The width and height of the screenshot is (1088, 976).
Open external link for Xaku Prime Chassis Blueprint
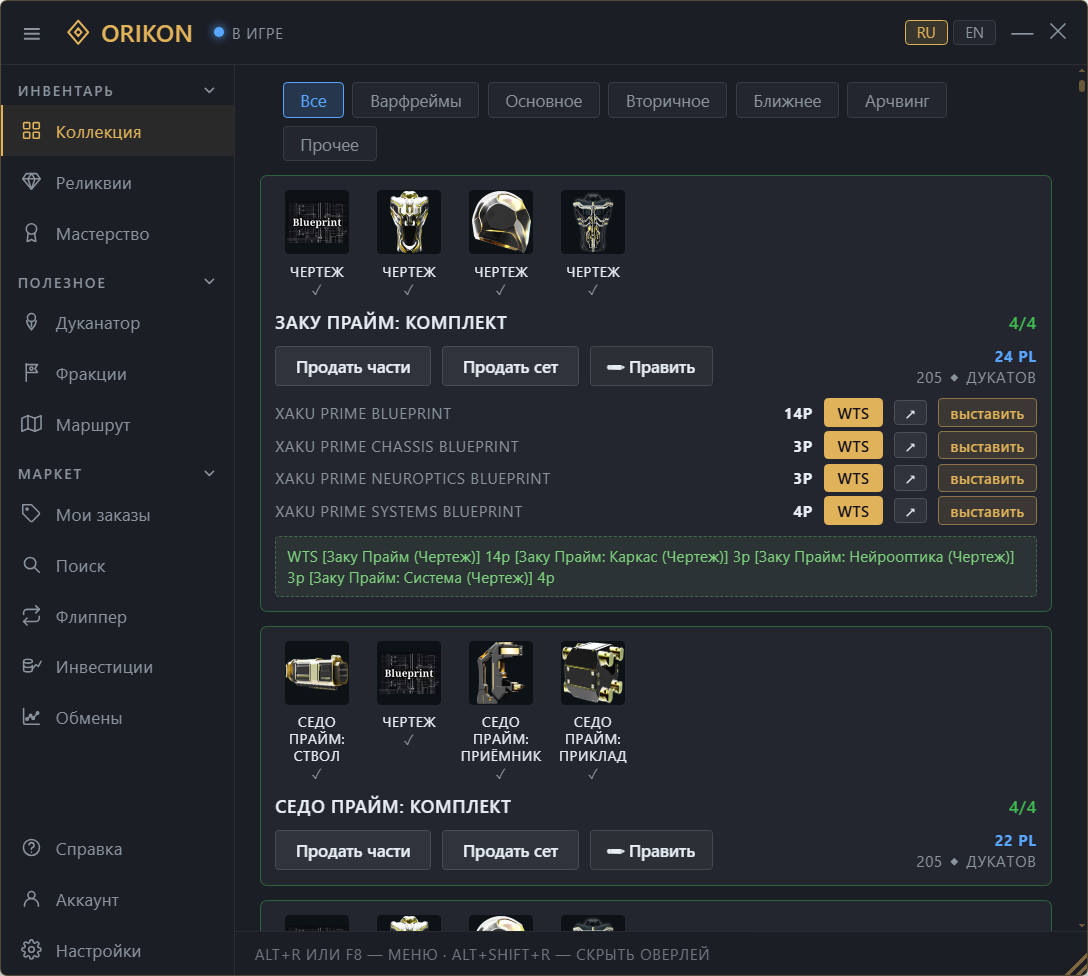[910, 446]
